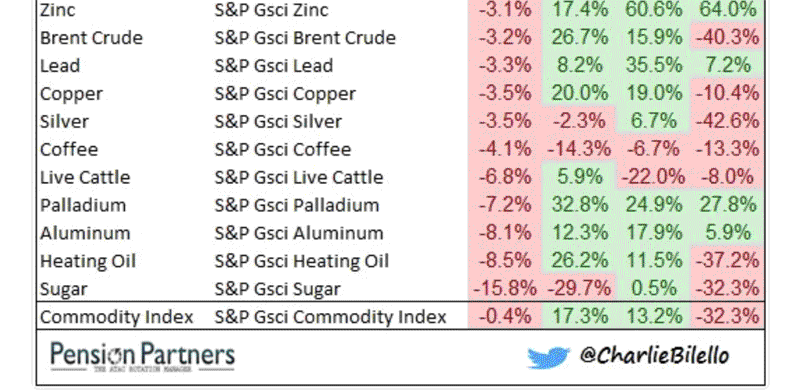The width and height of the screenshot is (800, 391).
Task: Click the Commodity Index row label
Action: 117,317
